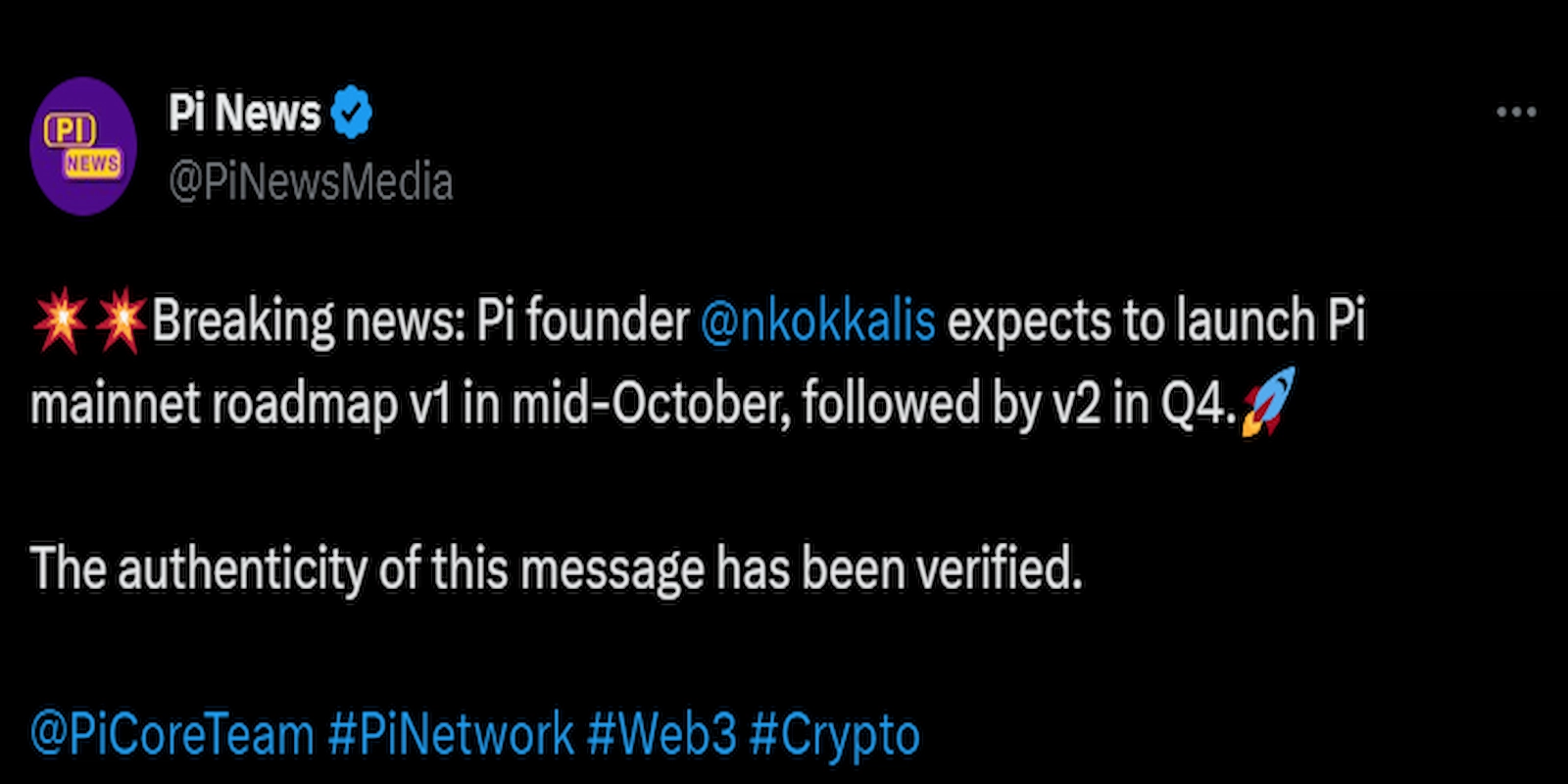
Task: Open the @PiCoreTeam mention
Action: tap(172, 735)
